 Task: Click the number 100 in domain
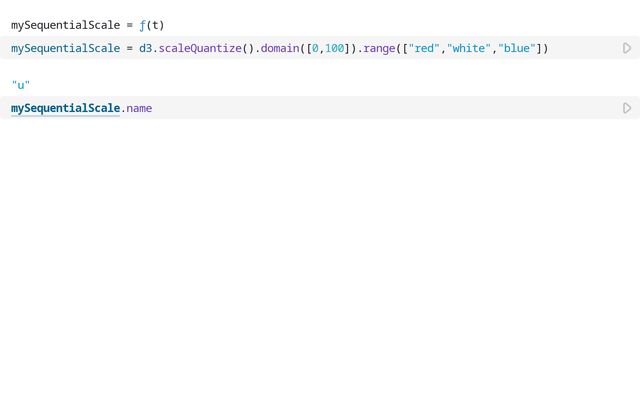pyautogui.click(x=334, y=48)
